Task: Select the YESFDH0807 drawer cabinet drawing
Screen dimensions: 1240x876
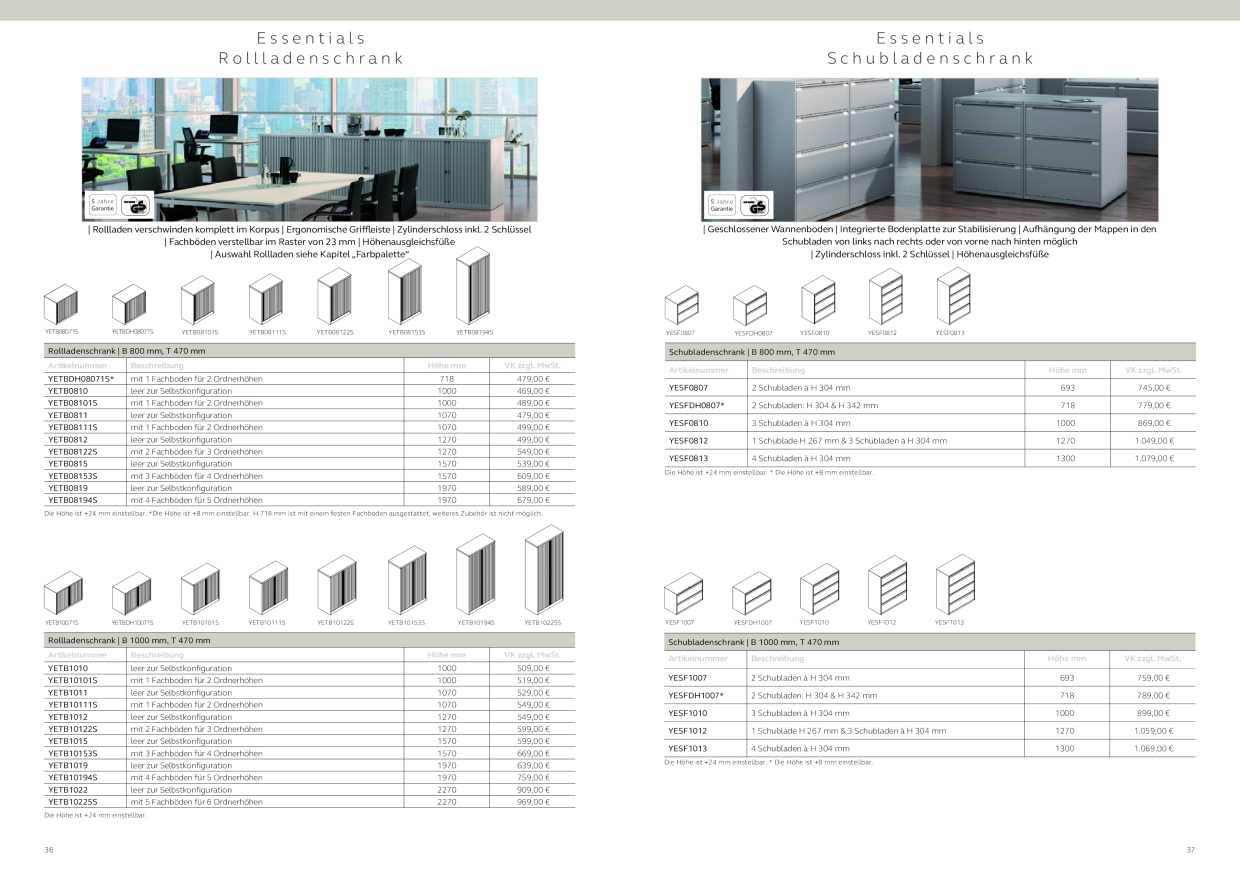Action: pyautogui.click(x=750, y=306)
